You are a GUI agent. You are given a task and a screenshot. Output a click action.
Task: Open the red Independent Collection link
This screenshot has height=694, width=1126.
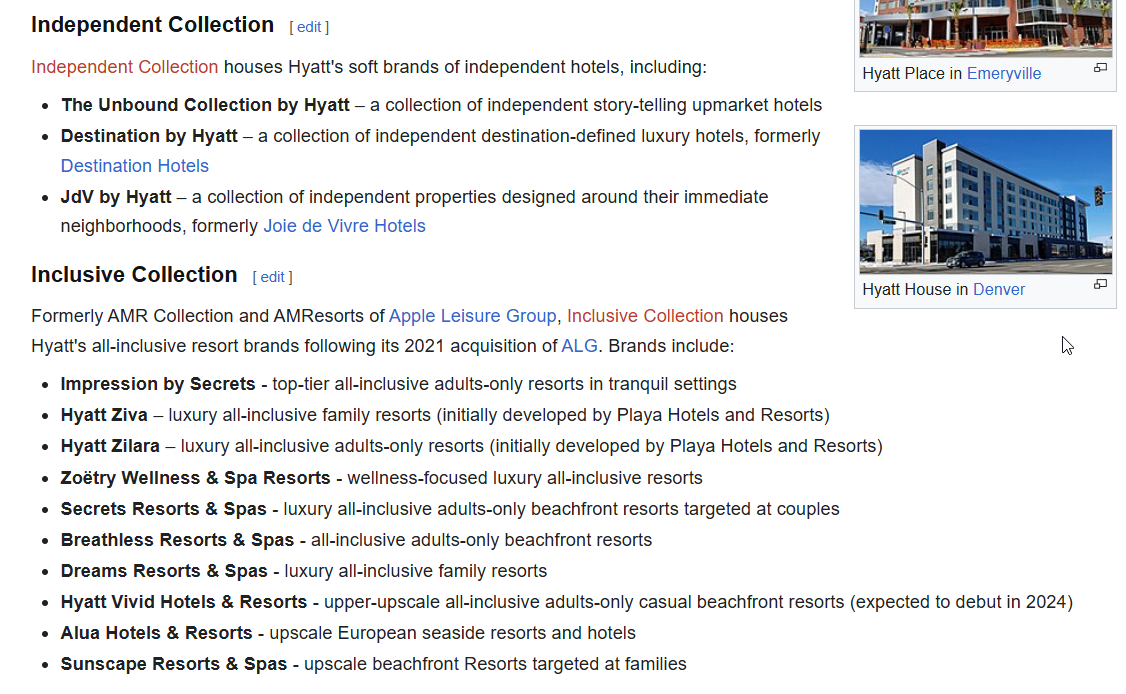click(x=124, y=67)
